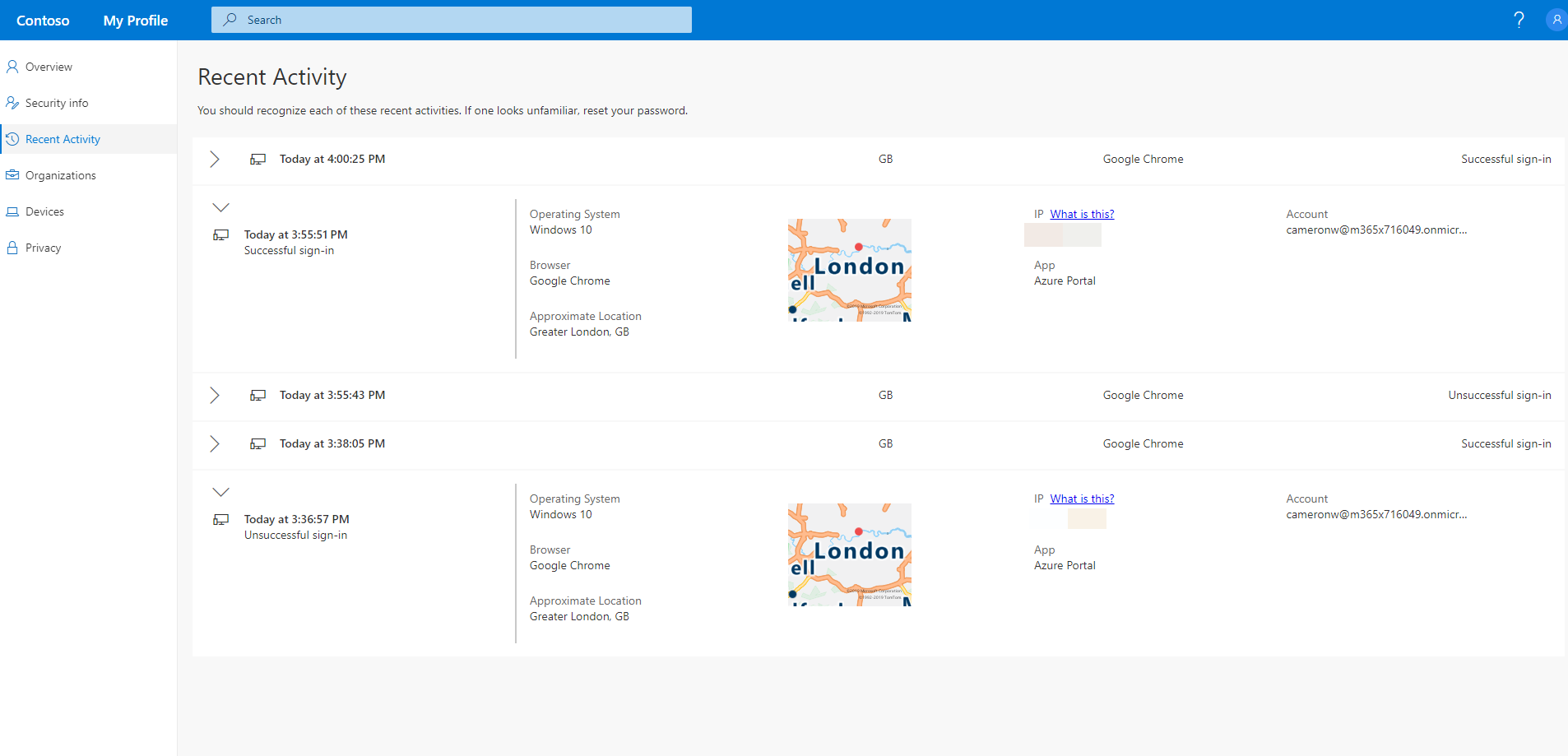Click device icon for 3:55:43 PM sign-in

257,396
